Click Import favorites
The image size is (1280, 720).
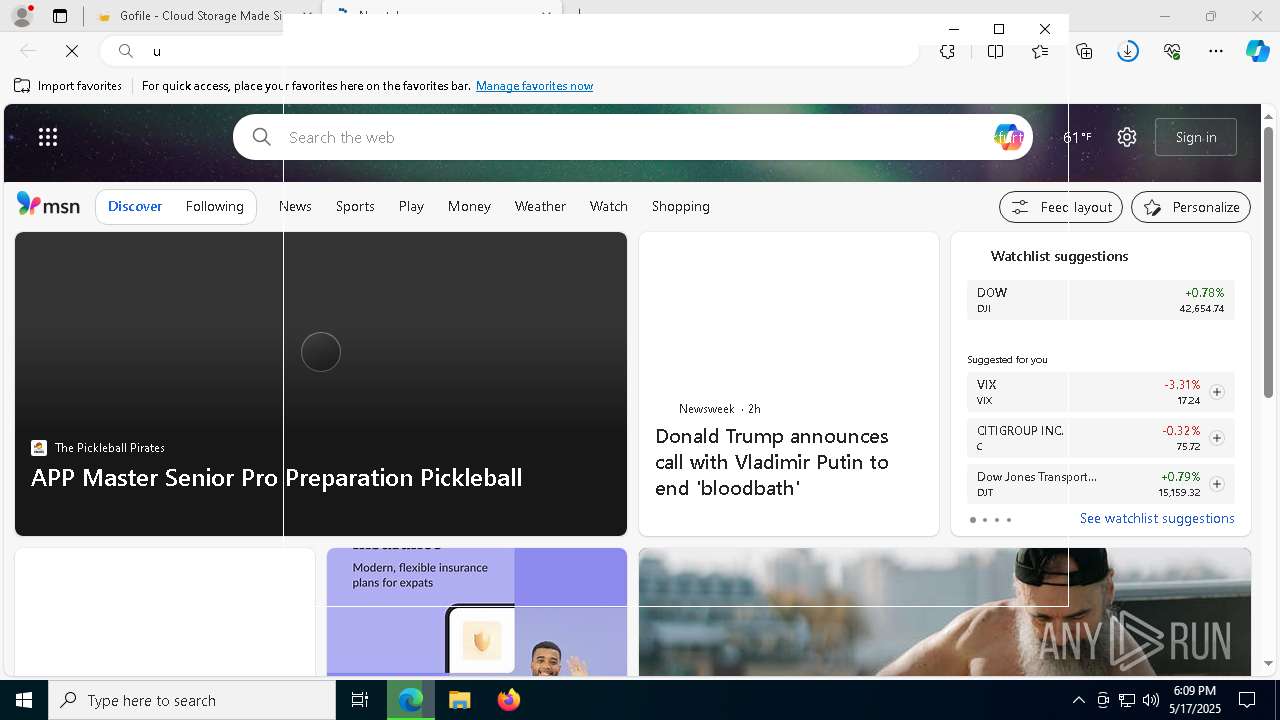[x=68, y=86]
